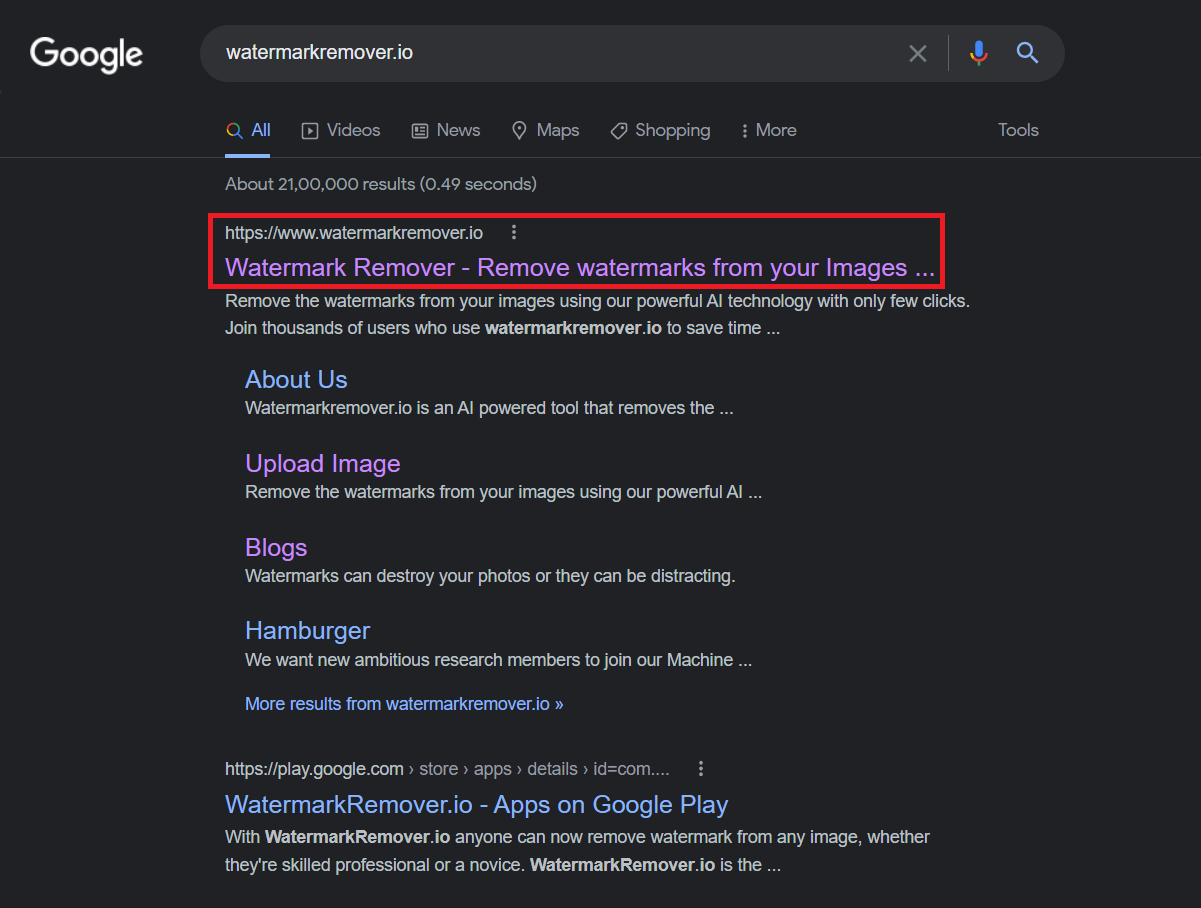Viewport: 1201px width, 908px height.
Task: Click snippet 'We want new ambitious research members'
Action: [x=498, y=660]
